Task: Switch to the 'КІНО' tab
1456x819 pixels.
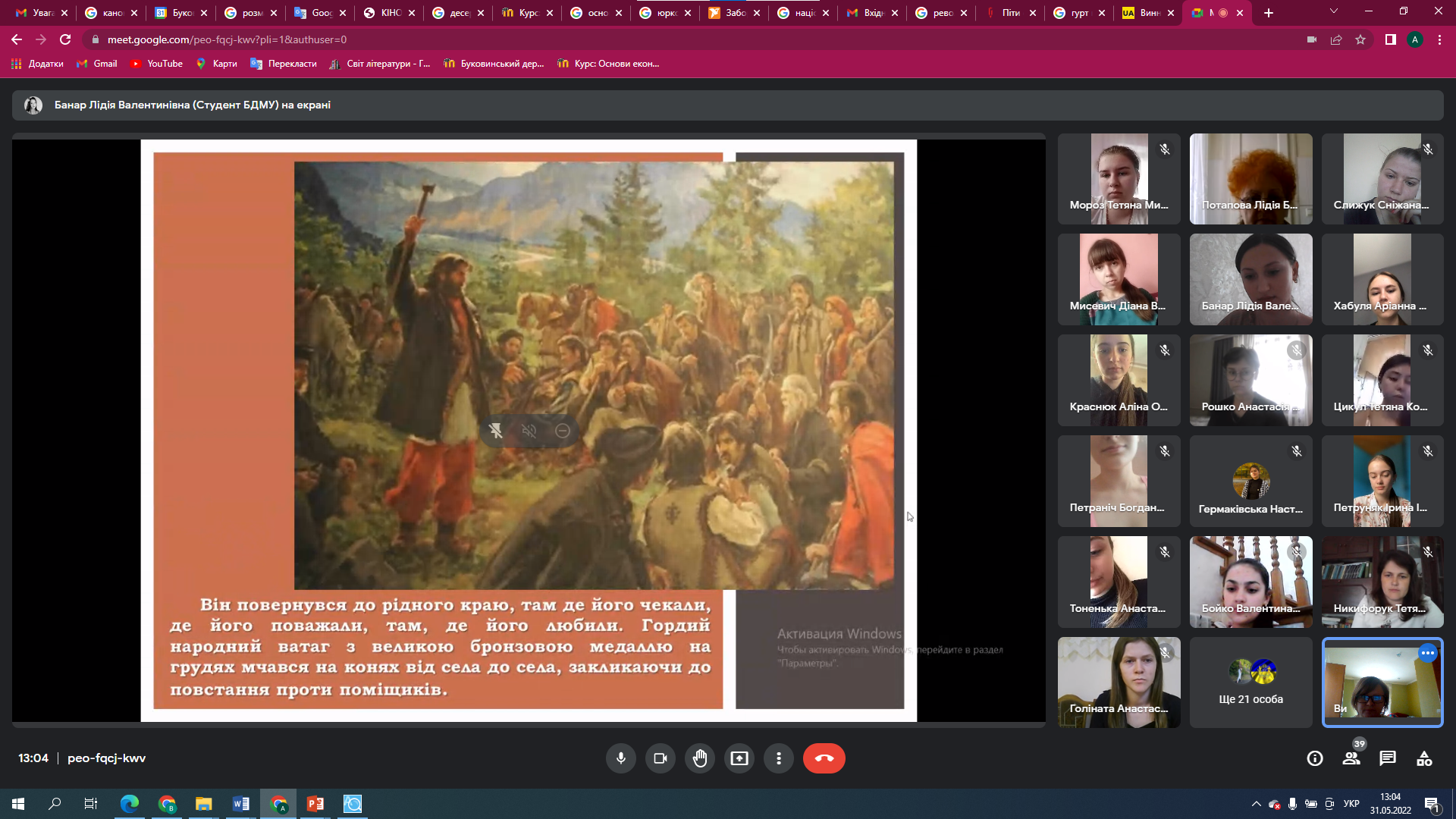Action: point(389,13)
